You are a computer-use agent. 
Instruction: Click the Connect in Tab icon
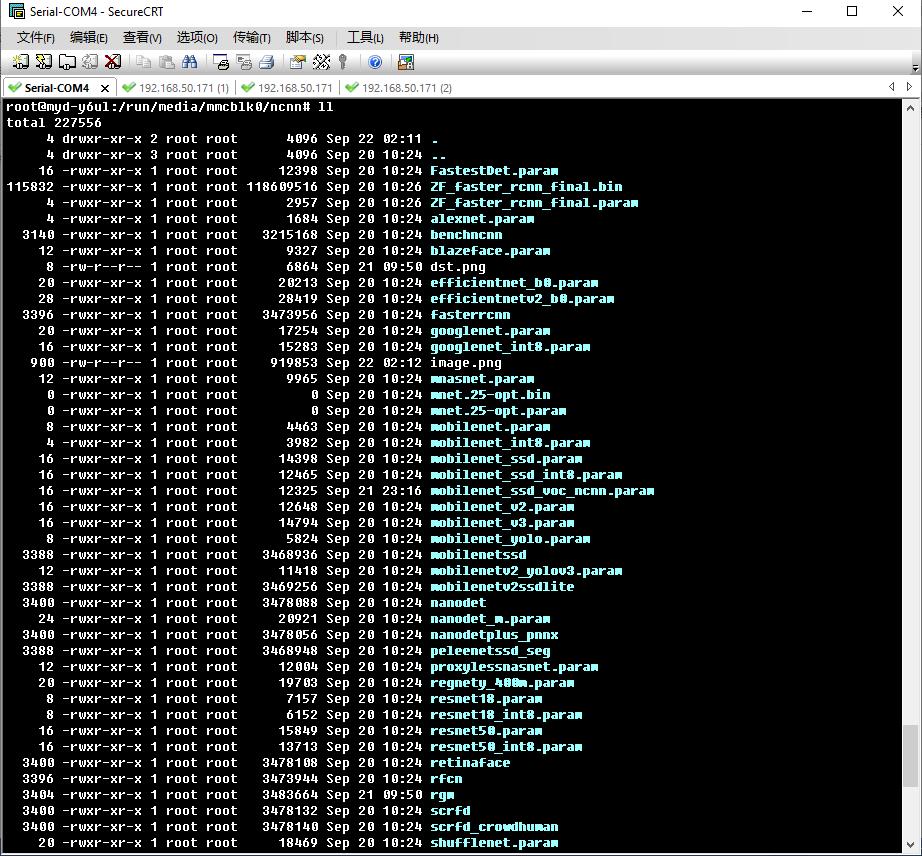[66, 62]
